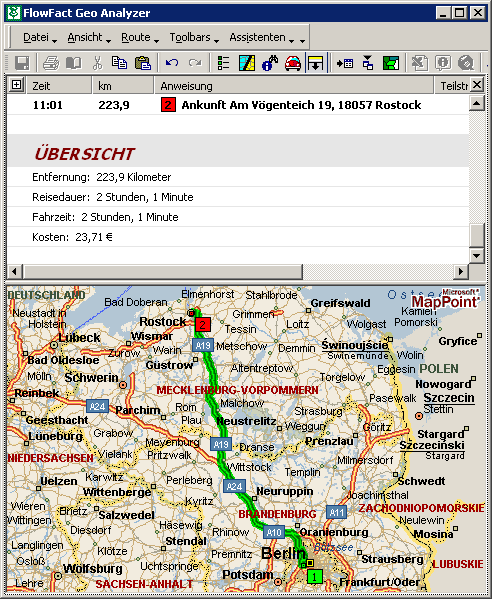Click the Print icon

click(x=51, y=63)
